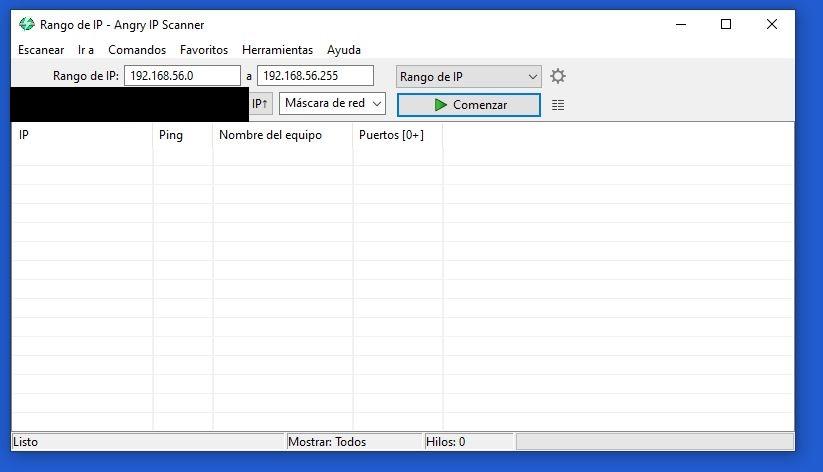Maximize the Angry IP Scanner window
This screenshot has width=823, height=472.
pyautogui.click(x=726, y=24)
